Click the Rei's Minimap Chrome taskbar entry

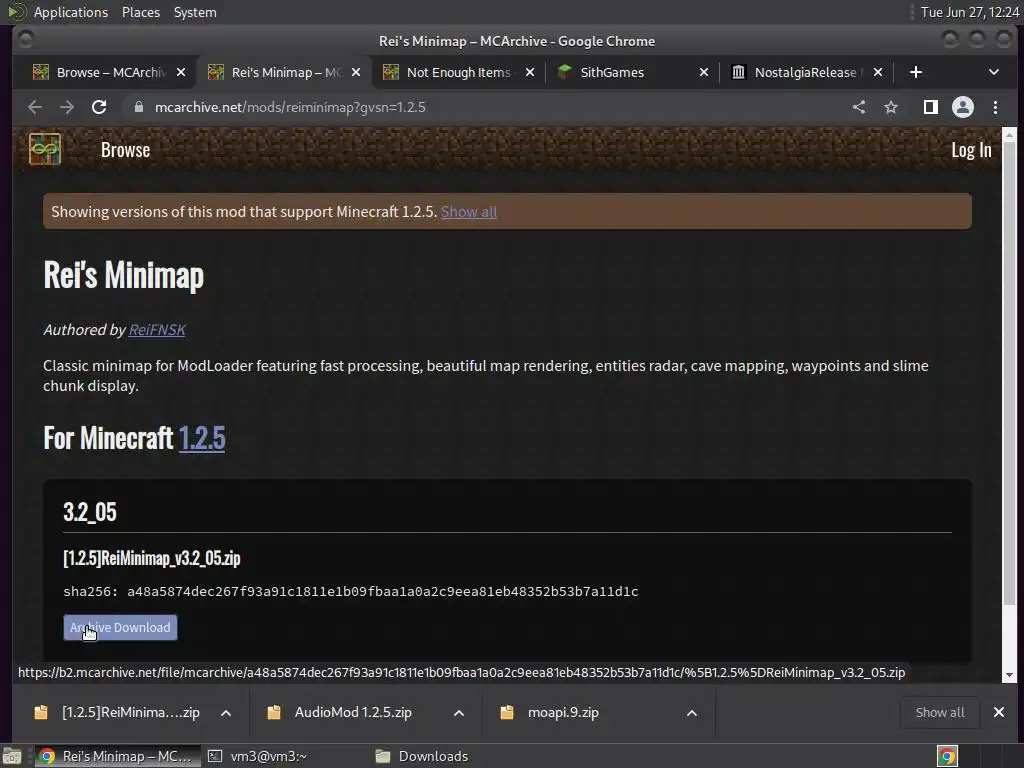(116, 756)
